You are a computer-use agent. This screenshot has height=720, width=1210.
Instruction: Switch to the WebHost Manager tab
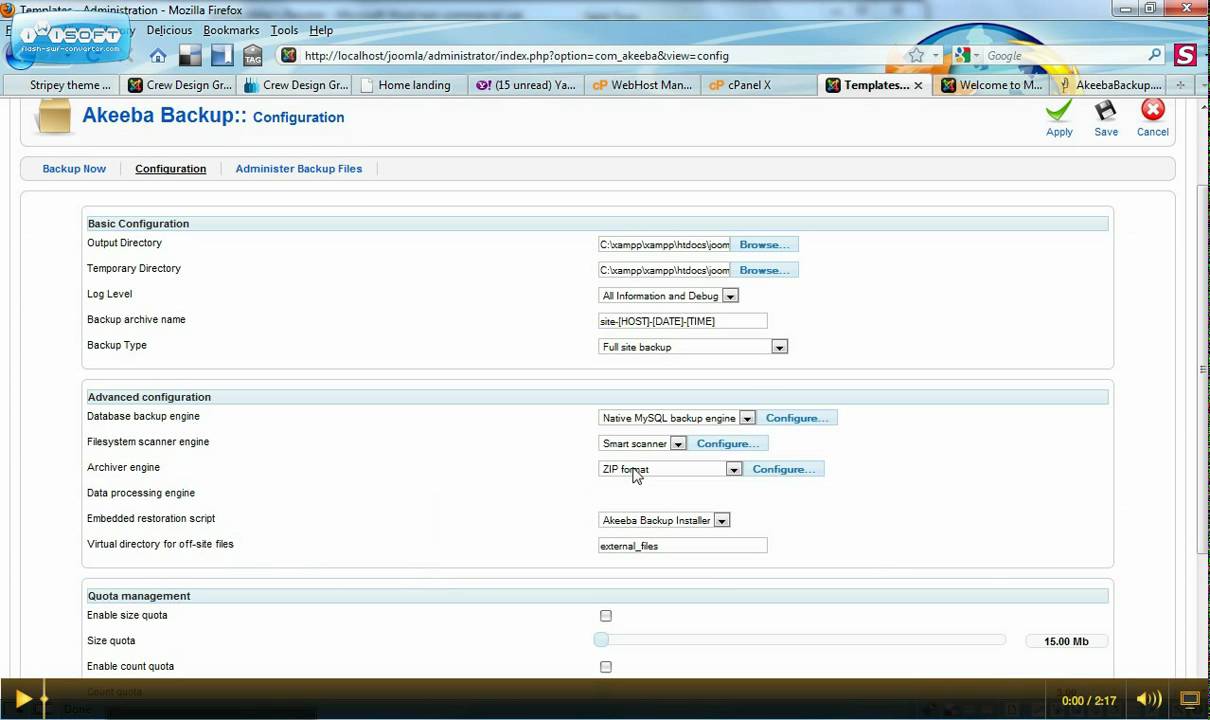pyautogui.click(x=642, y=85)
